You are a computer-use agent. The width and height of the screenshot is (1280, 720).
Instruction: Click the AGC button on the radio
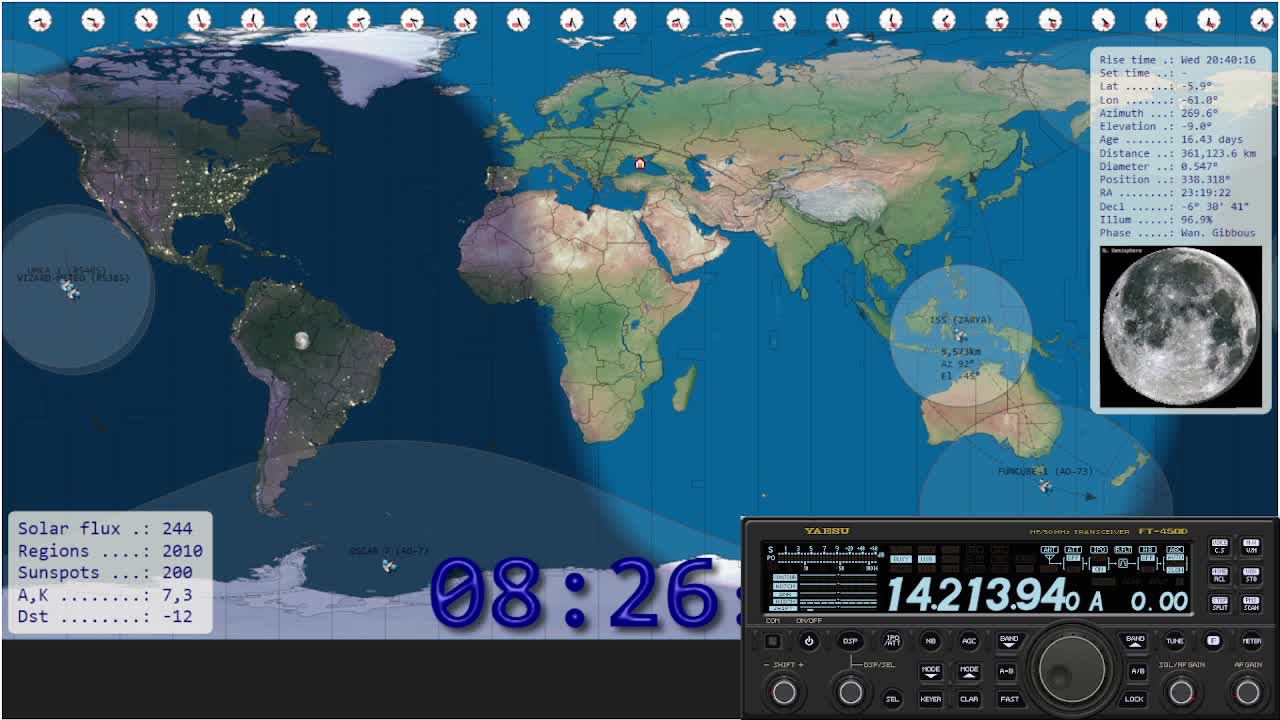(x=969, y=641)
